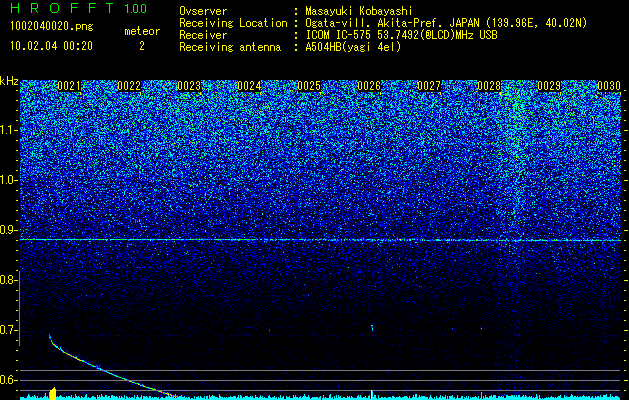Image resolution: width=629 pixels, height=400 pixels.
Task: Click the 1.1 kHz axis label
Action: pos(9,130)
